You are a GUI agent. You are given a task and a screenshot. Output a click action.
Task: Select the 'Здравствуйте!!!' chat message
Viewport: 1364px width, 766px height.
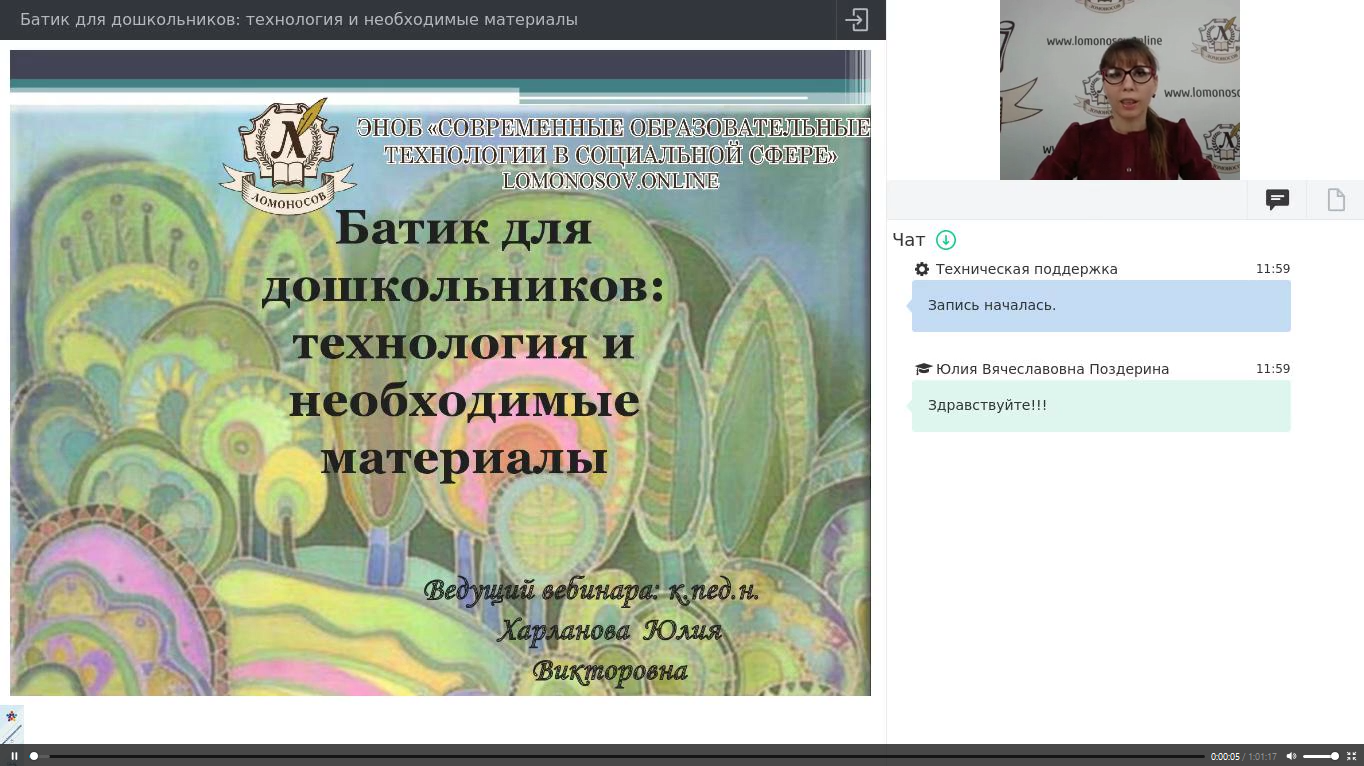point(1100,405)
